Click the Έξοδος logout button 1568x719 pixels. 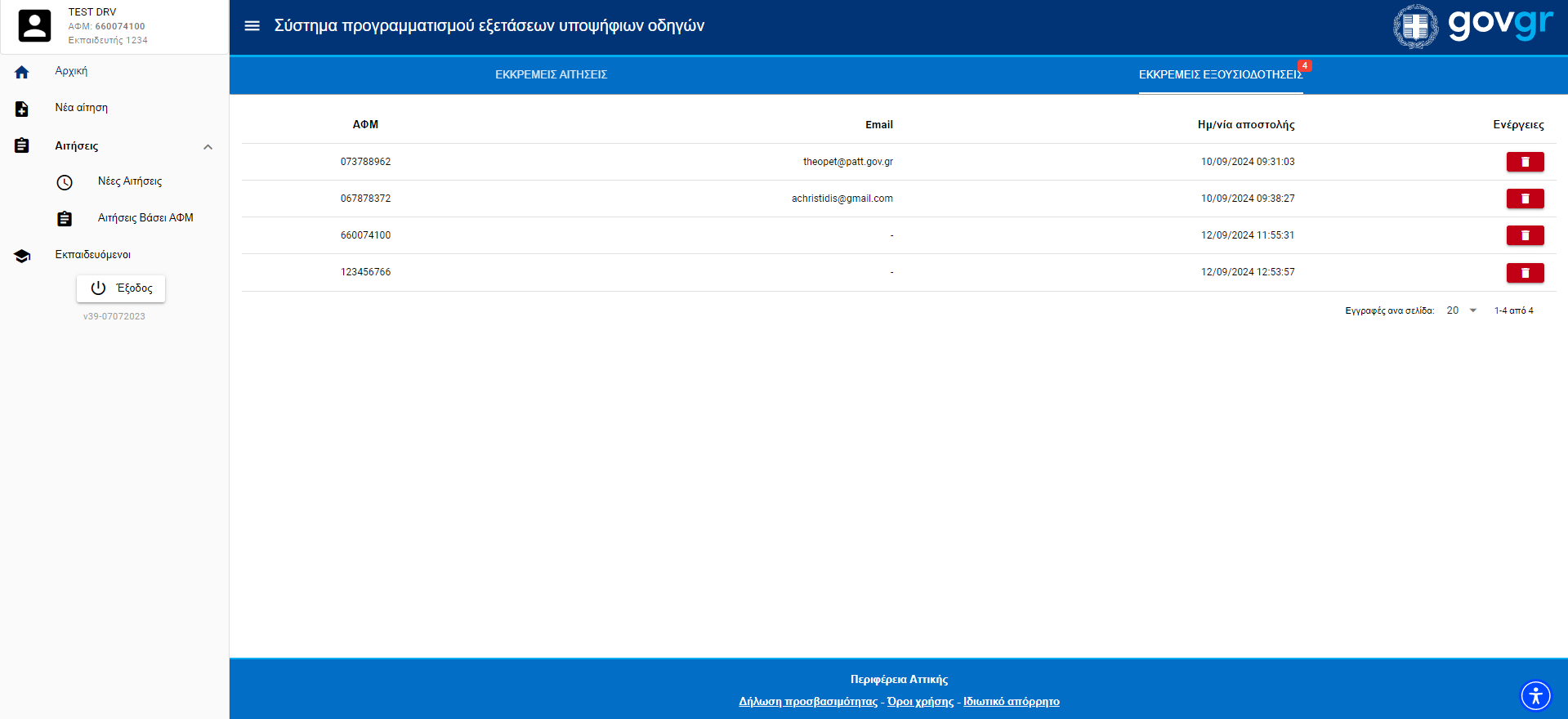coord(121,288)
